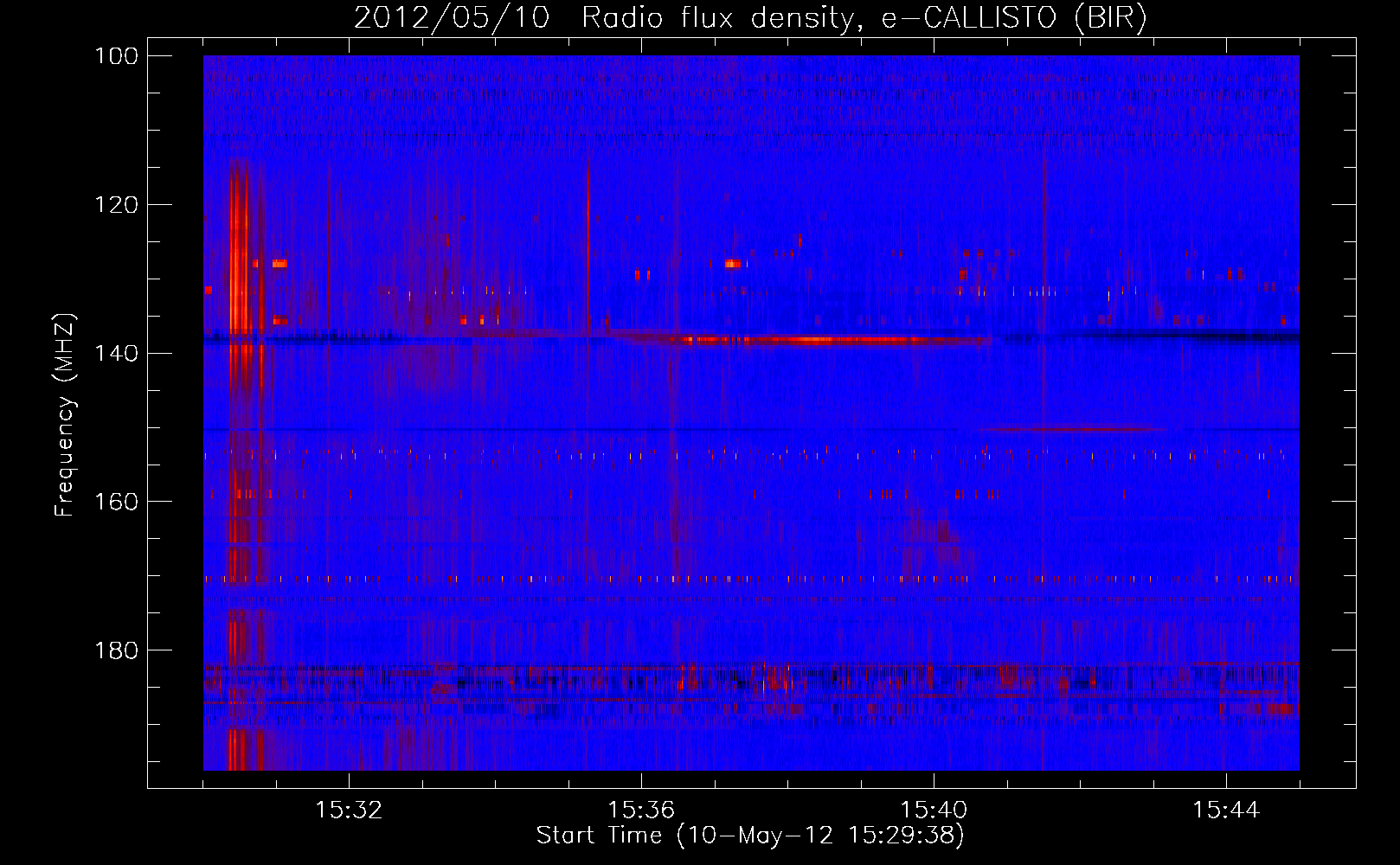Click the plot title '2012/05/10 Radio flux density, e-CALLISTO (BIR)'
Image resolution: width=1400 pixels, height=865 pixels.
tap(750, 17)
